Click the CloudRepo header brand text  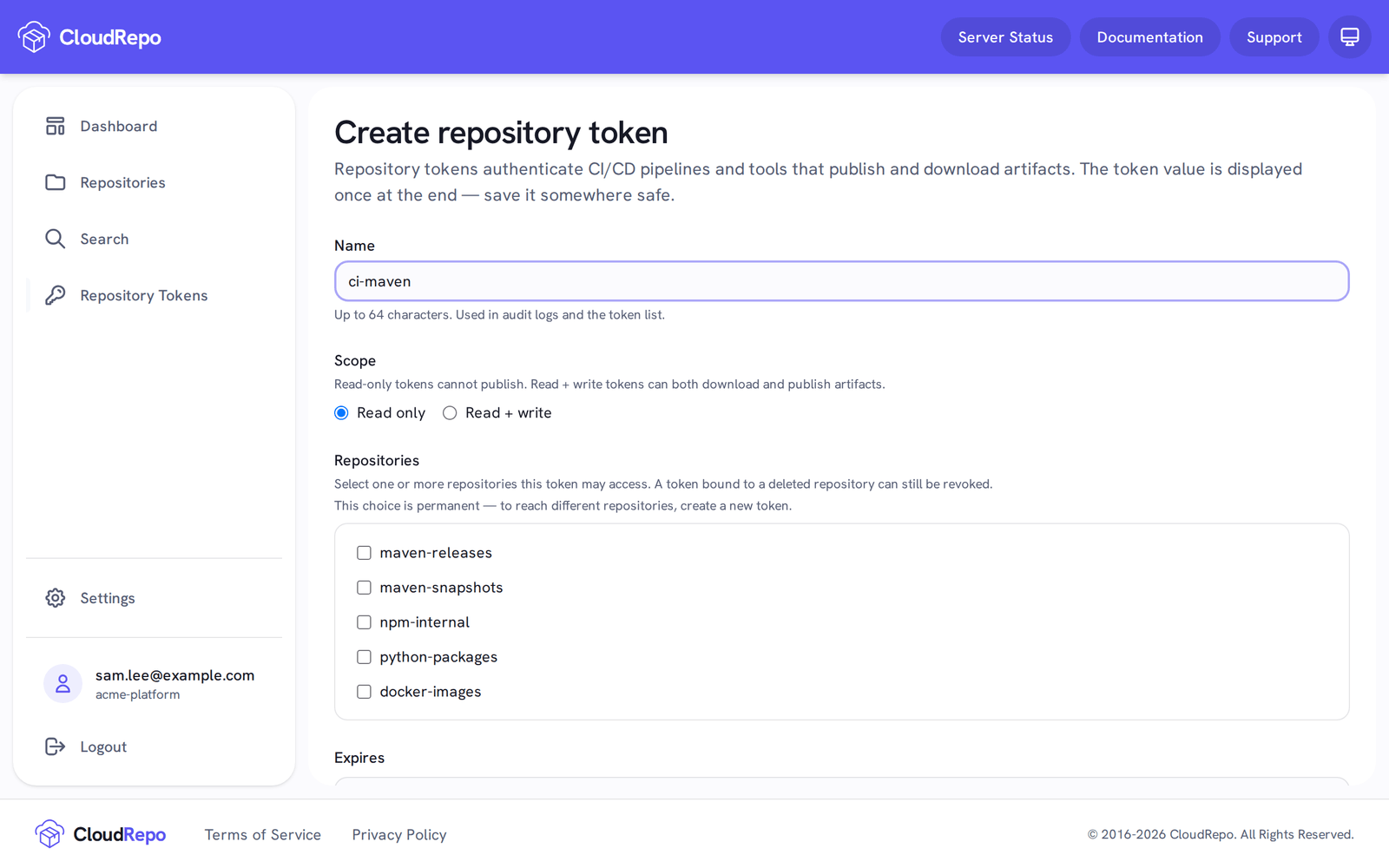[x=110, y=37]
